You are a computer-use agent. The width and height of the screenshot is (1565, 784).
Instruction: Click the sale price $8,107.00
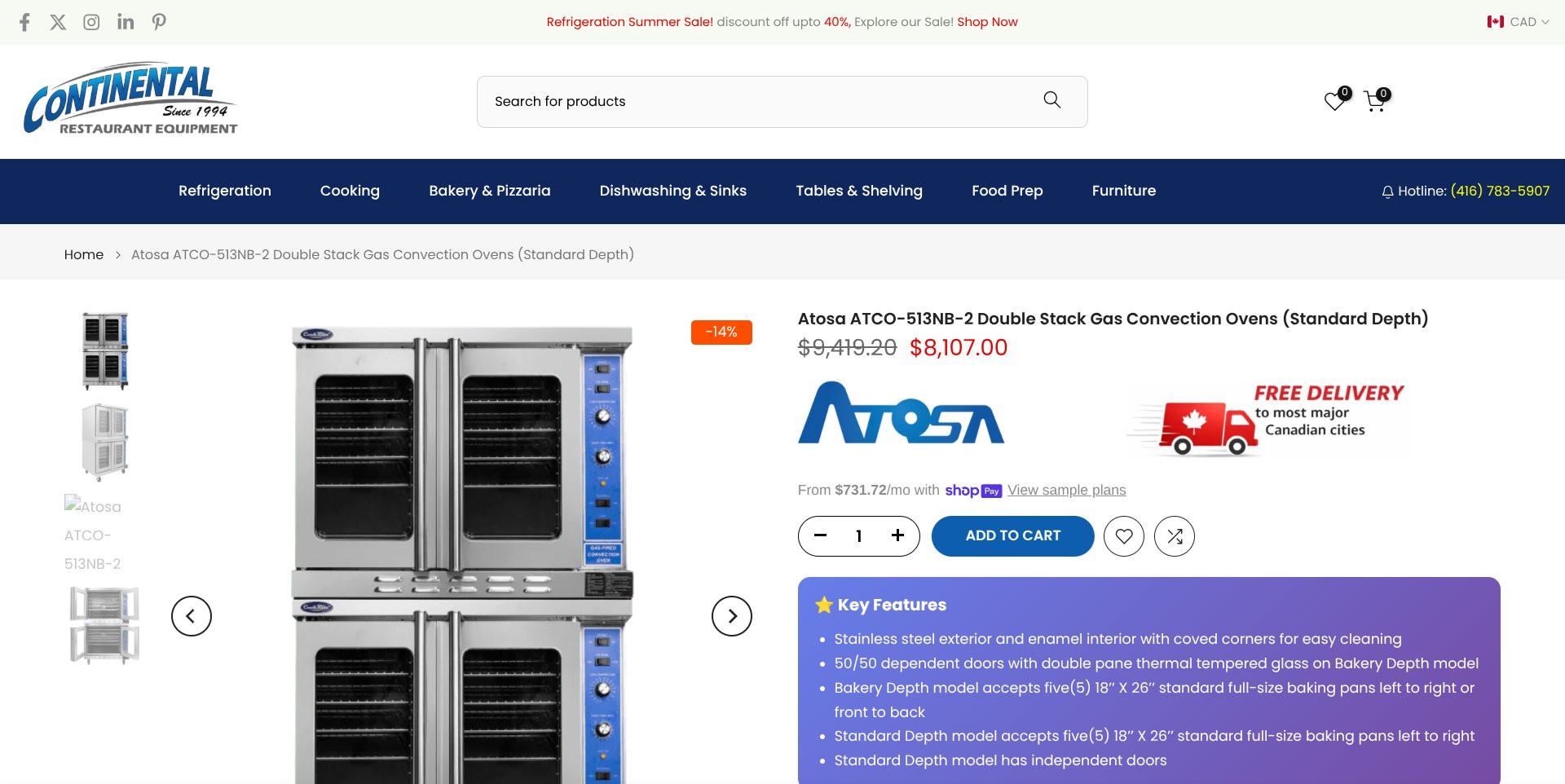pyautogui.click(x=959, y=348)
